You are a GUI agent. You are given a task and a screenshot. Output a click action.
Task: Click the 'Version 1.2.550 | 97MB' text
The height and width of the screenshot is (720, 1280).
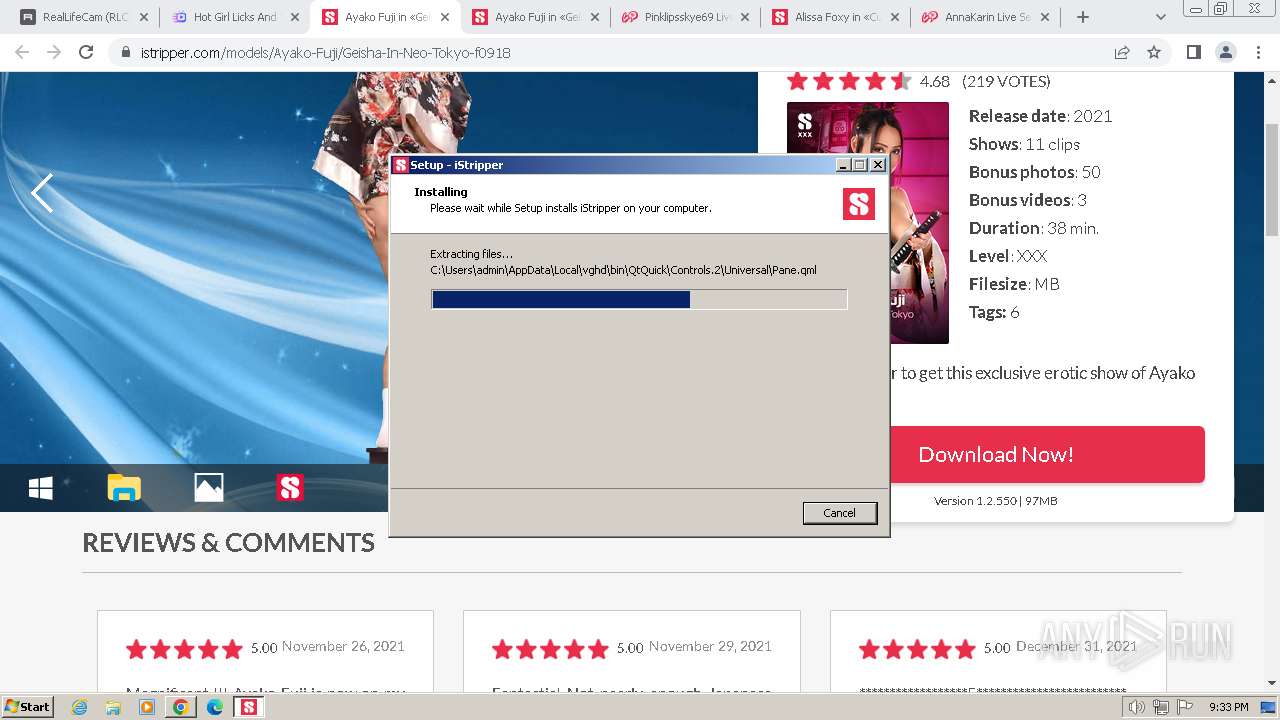point(995,501)
